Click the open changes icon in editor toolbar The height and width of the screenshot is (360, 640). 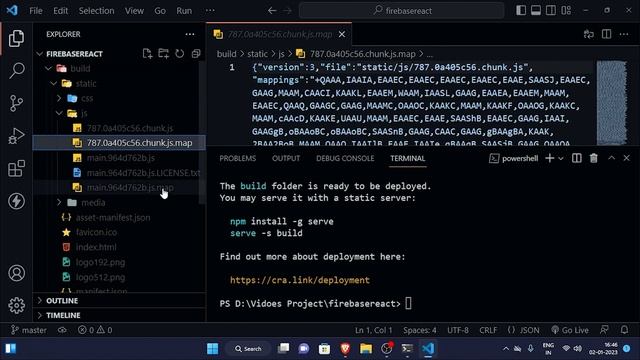pyautogui.click(x=589, y=34)
